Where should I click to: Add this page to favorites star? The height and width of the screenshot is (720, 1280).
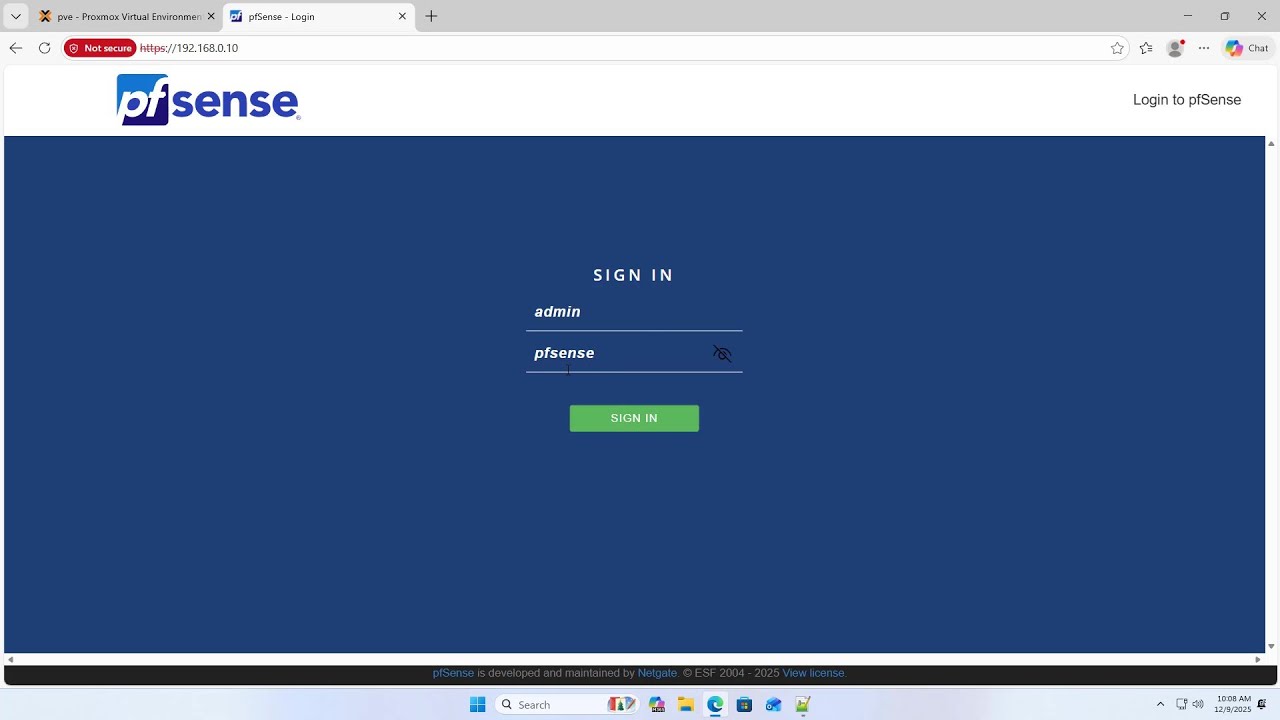pyautogui.click(x=1117, y=48)
